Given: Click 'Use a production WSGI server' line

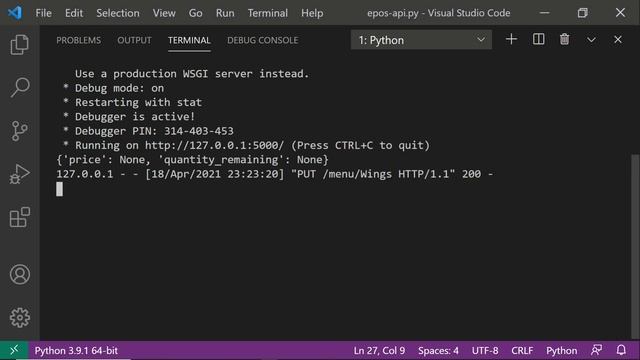Looking at the screenshot, I should [x=192, y=74].
